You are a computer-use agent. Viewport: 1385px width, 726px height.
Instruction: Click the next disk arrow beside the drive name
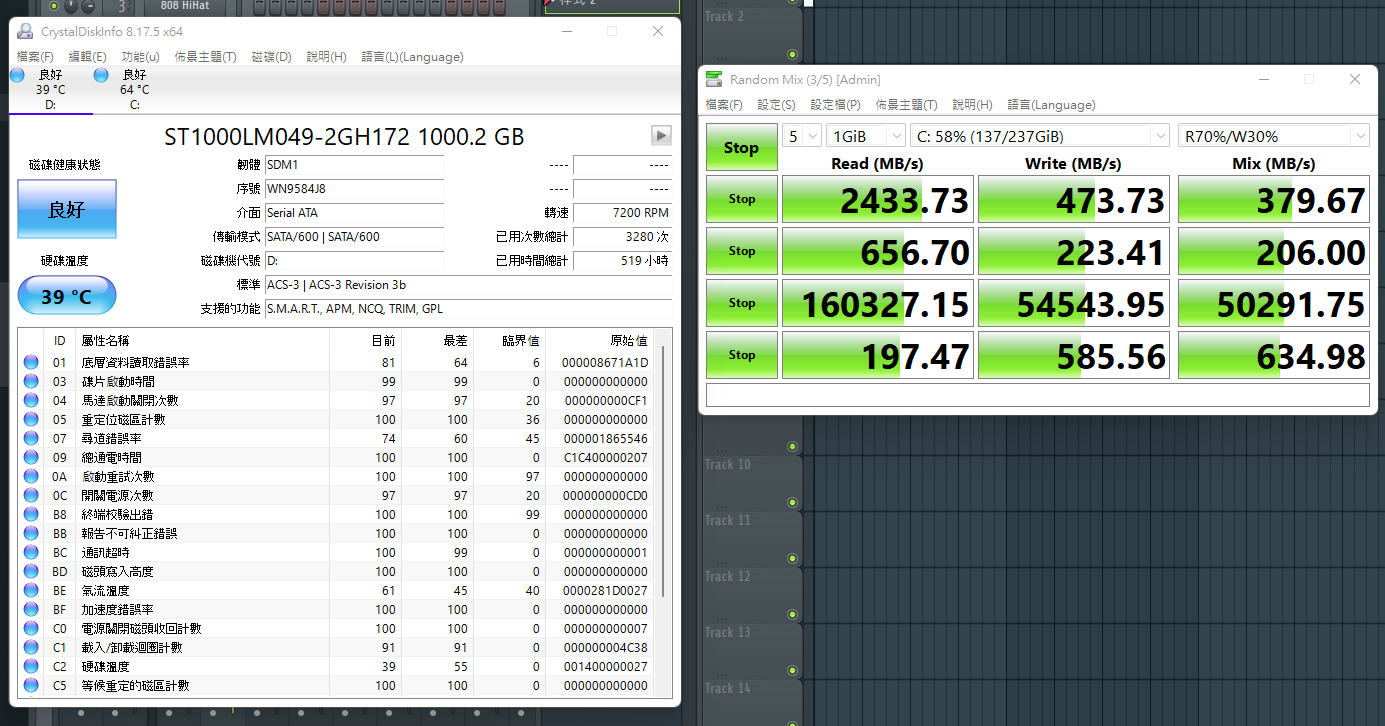coord(661,135)
